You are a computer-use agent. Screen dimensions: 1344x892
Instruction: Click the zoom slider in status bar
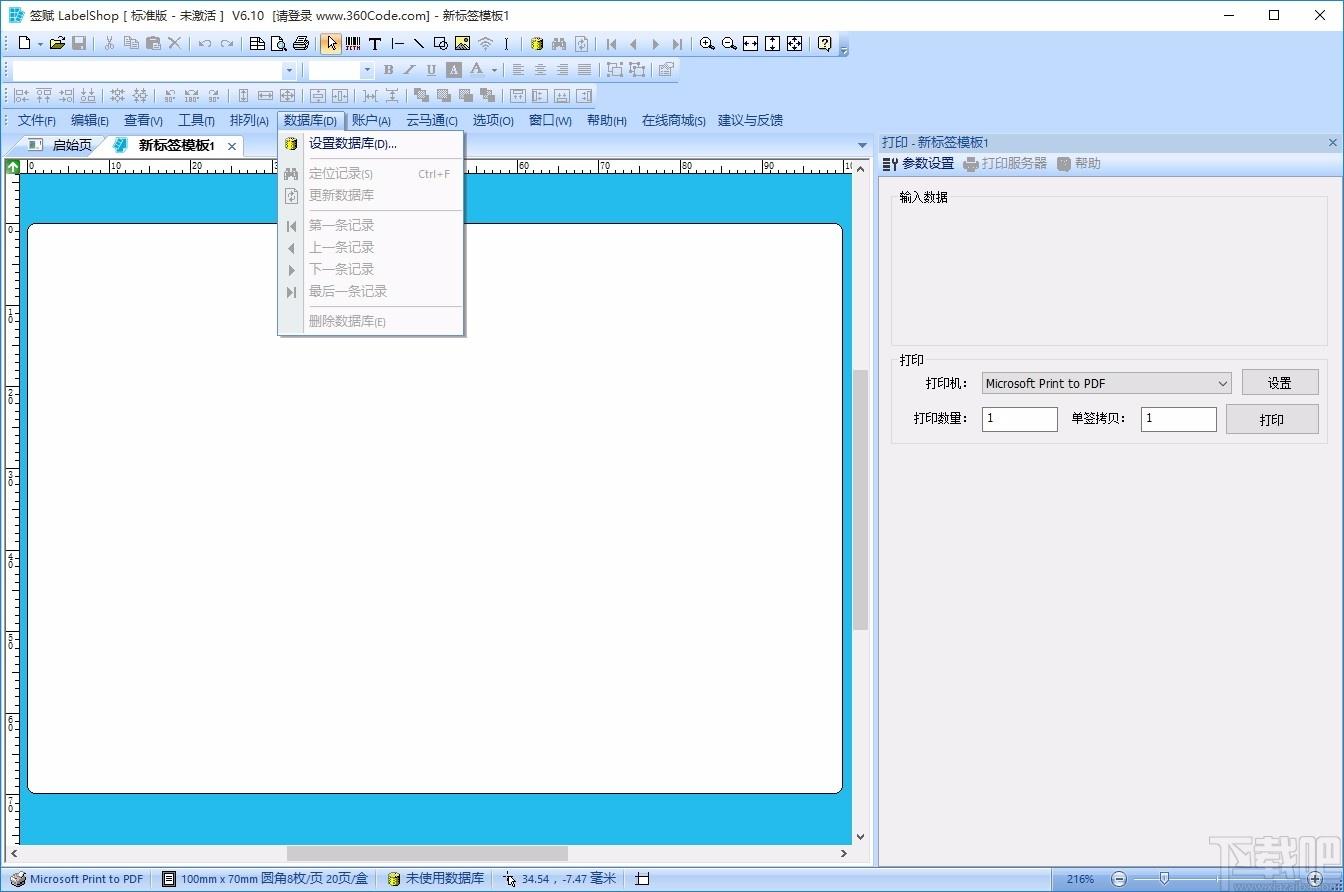coord(1163,879)
